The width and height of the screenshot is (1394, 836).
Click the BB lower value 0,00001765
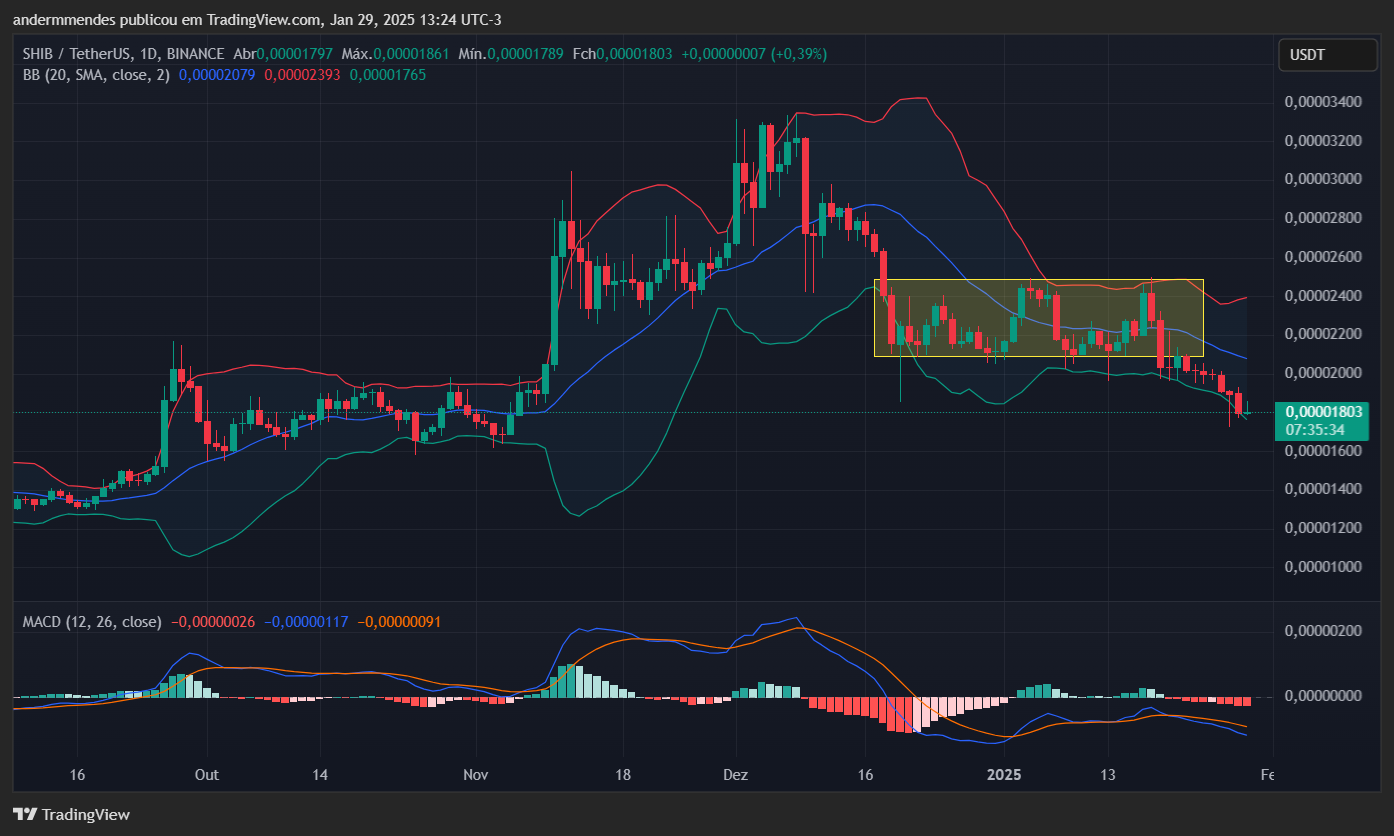(386, 73)
